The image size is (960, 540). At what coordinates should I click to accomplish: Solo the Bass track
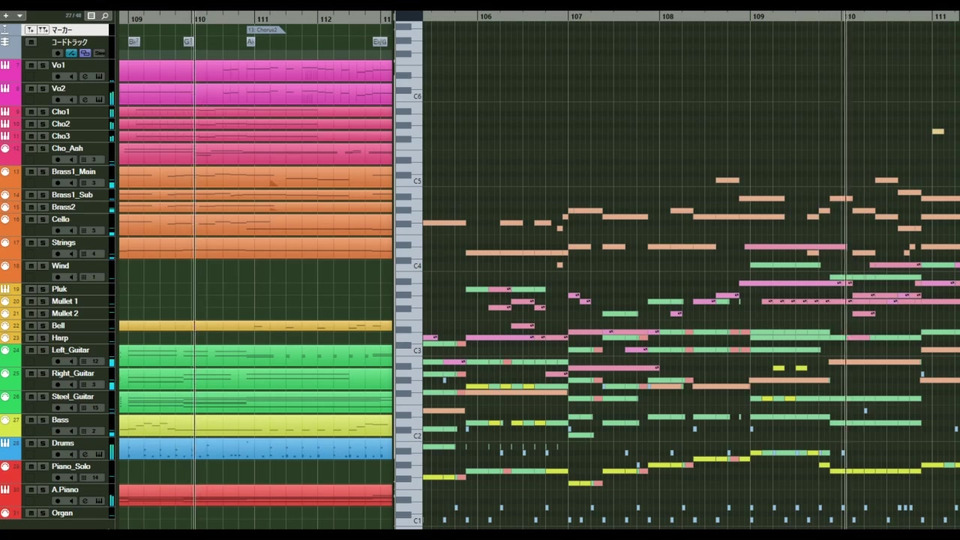coord(43,420)
